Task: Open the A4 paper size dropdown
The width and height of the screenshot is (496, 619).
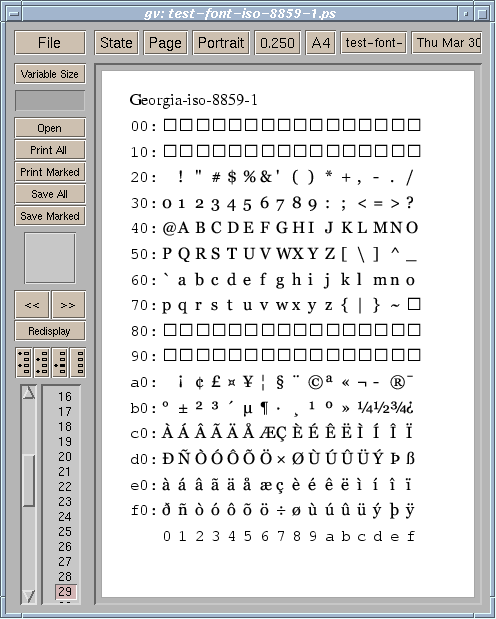Action: tap(321, 43)
